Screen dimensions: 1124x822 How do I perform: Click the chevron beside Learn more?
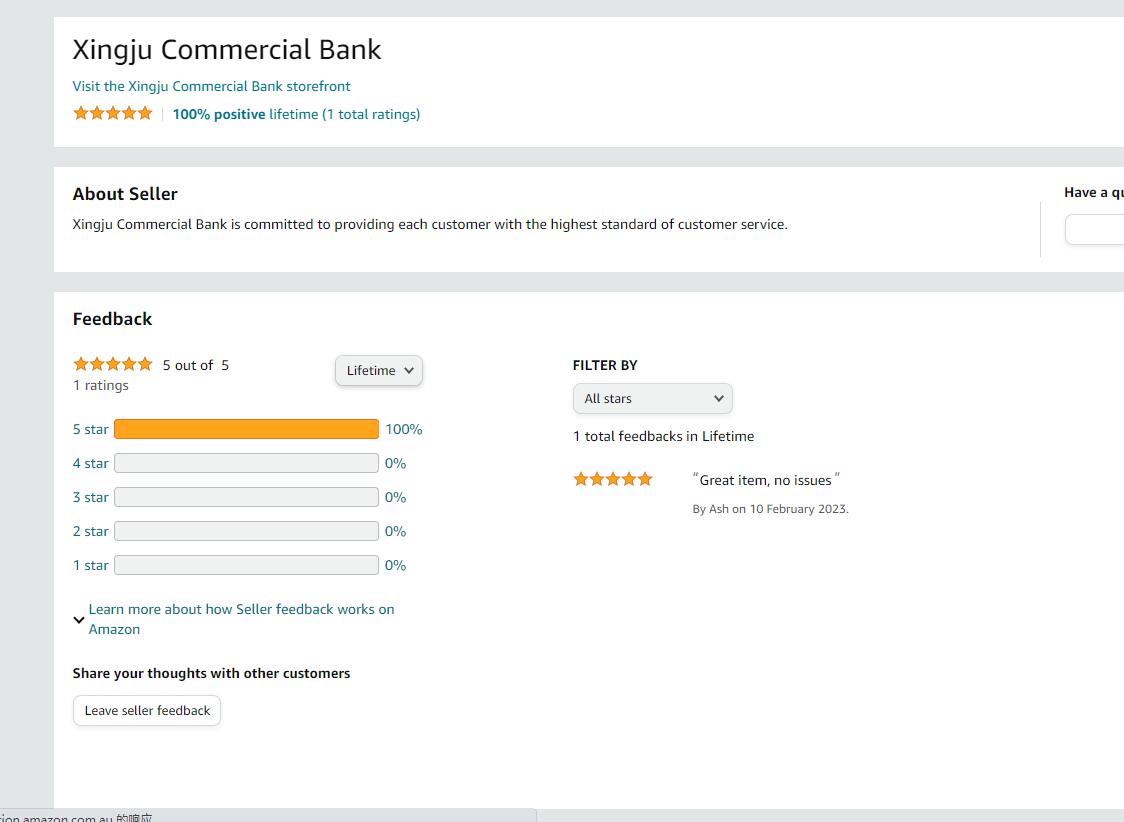point(79,620)
